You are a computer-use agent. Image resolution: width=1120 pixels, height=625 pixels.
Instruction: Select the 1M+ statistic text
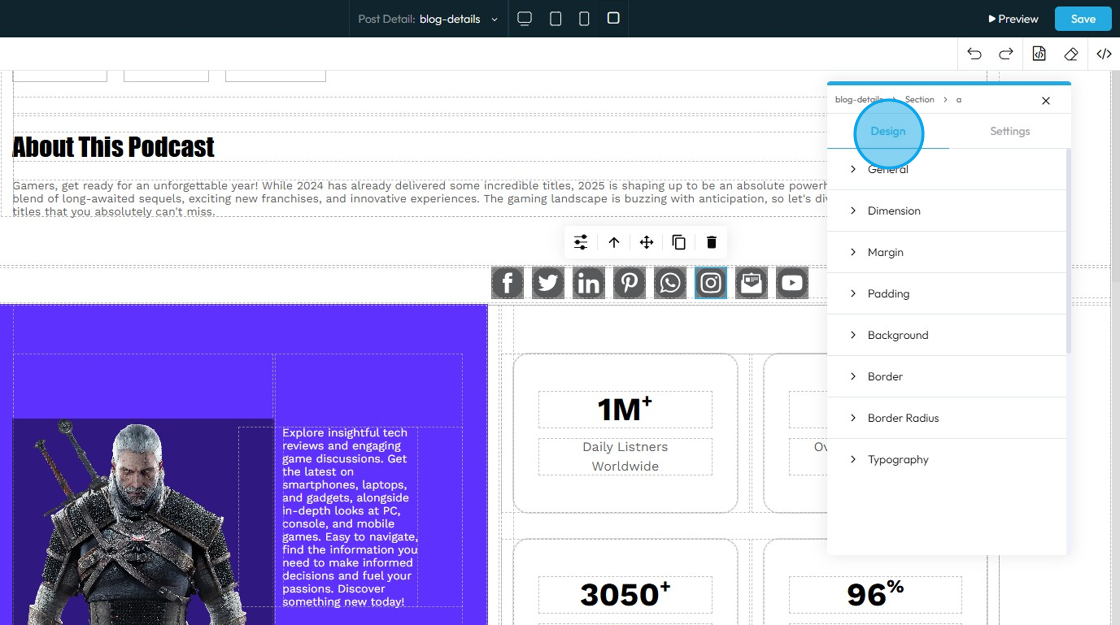click(x=625, y=409)
